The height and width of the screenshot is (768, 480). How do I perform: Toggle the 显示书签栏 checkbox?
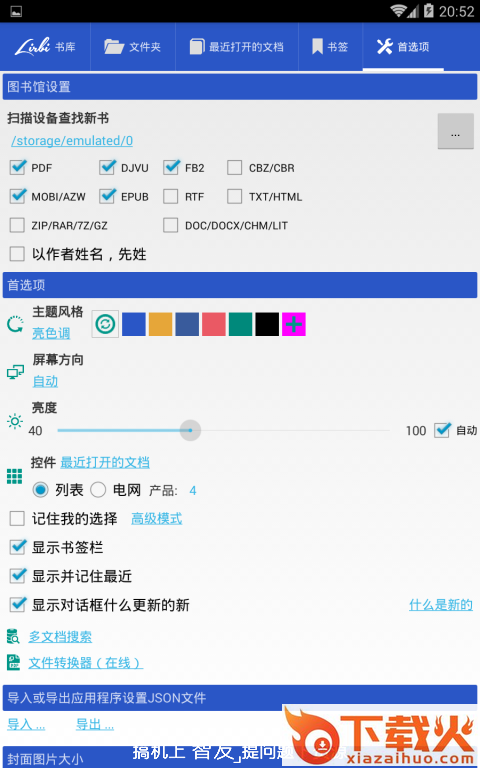(18, 547)
